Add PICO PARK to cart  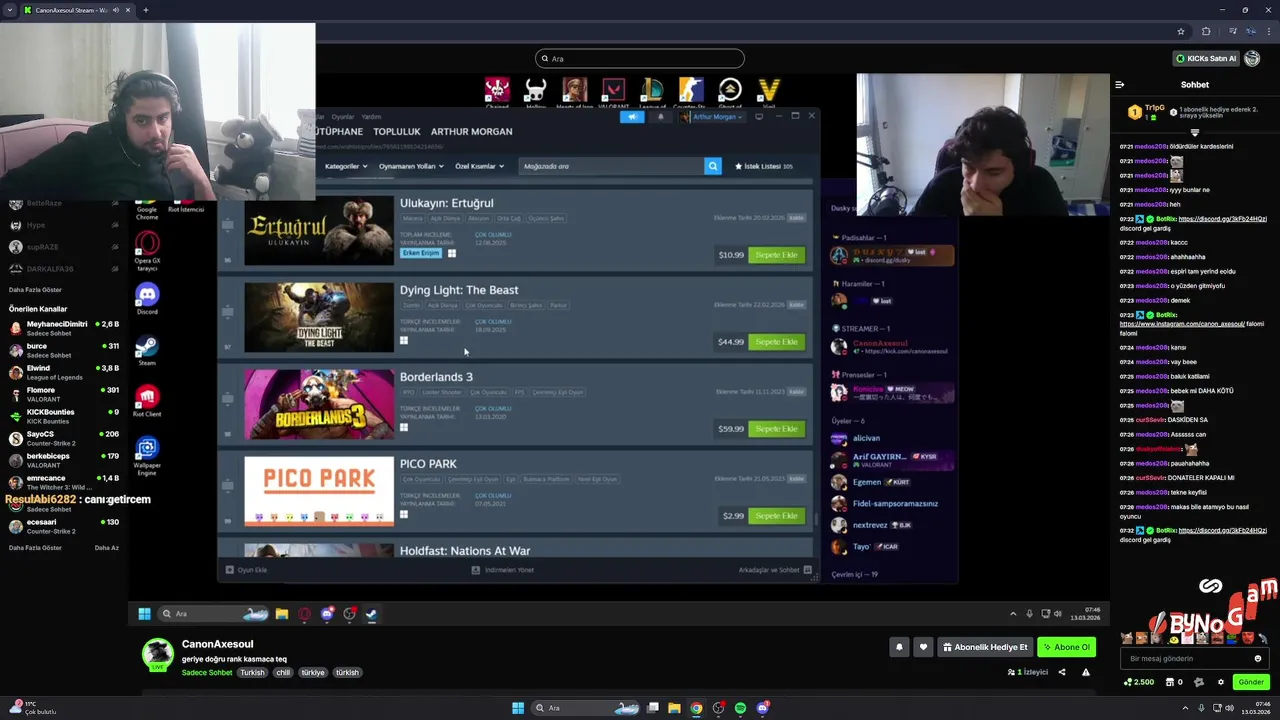(x=776, y=516)
